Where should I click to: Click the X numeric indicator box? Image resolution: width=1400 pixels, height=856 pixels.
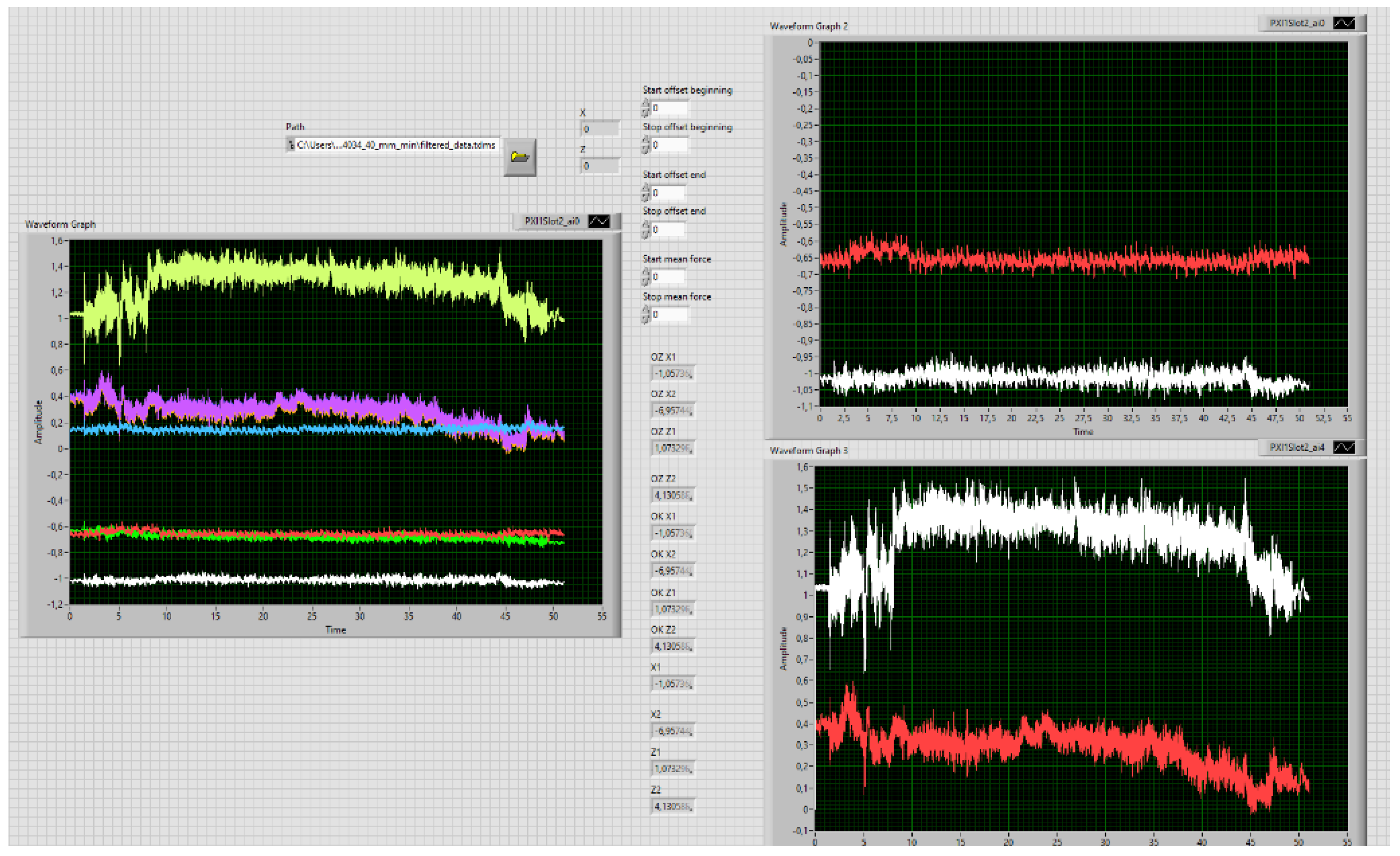click(x=600, y=129)
